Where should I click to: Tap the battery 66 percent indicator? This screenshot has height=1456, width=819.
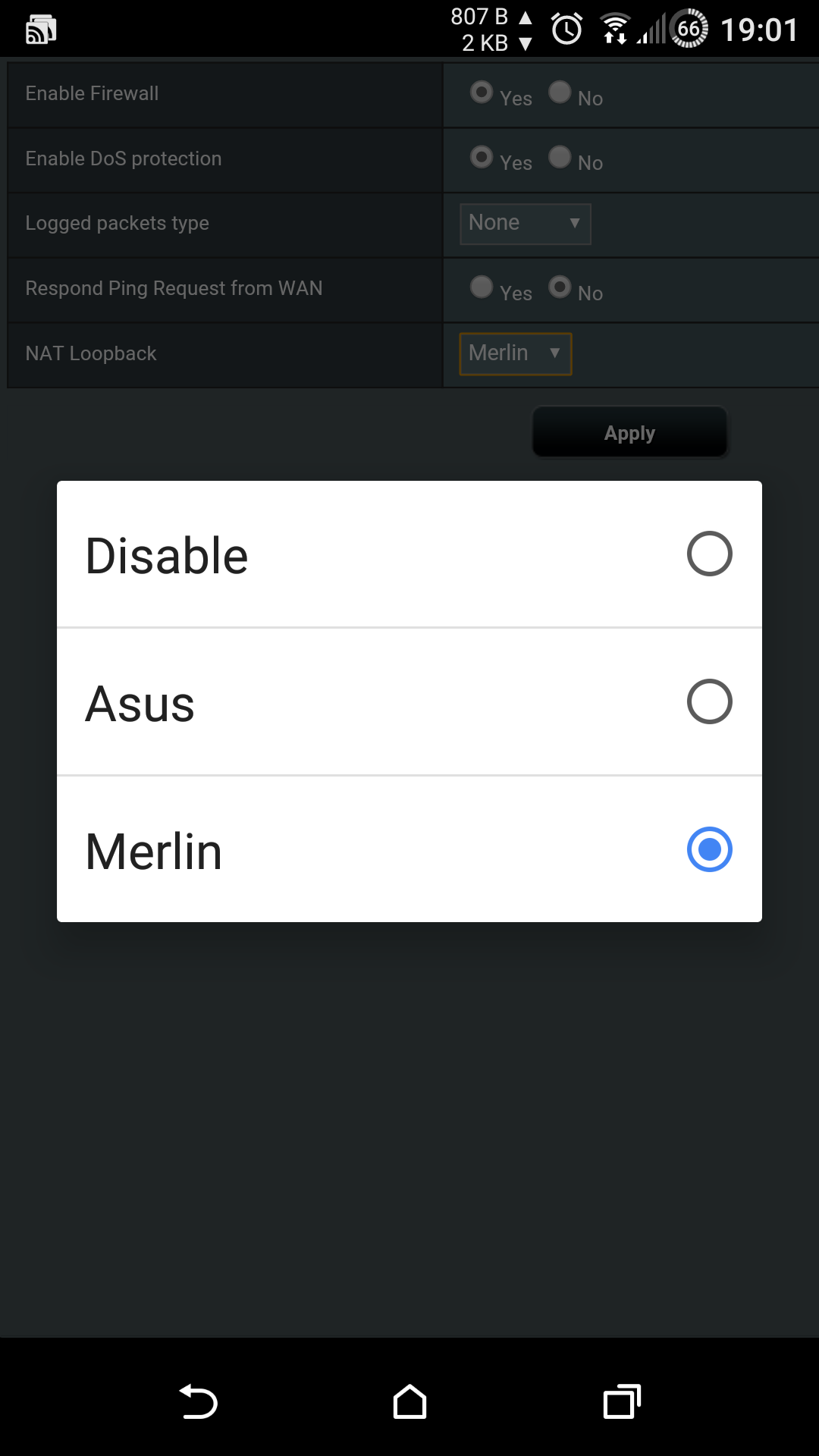(x=689, y=29)
